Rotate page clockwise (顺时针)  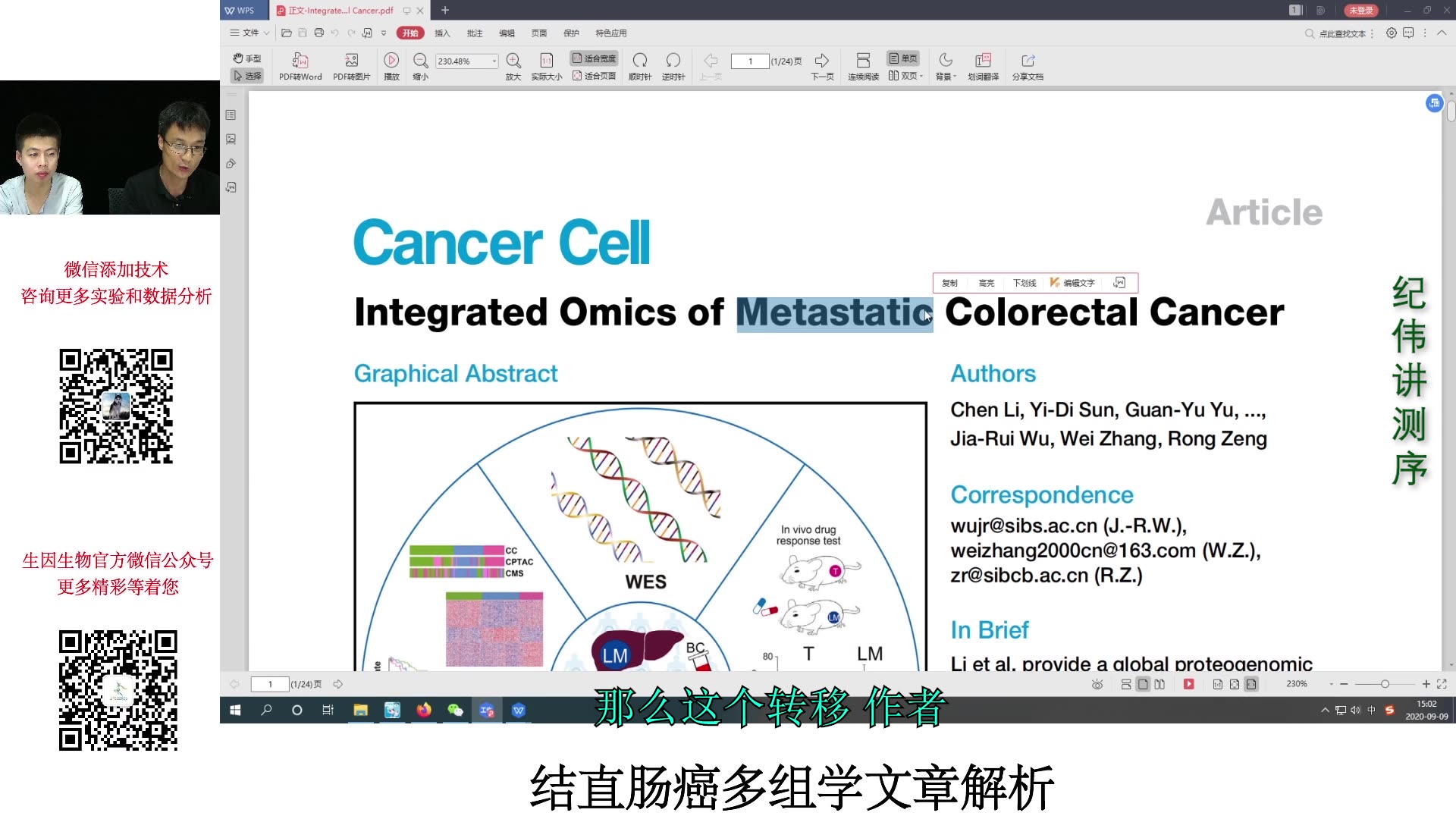[640, 67]
